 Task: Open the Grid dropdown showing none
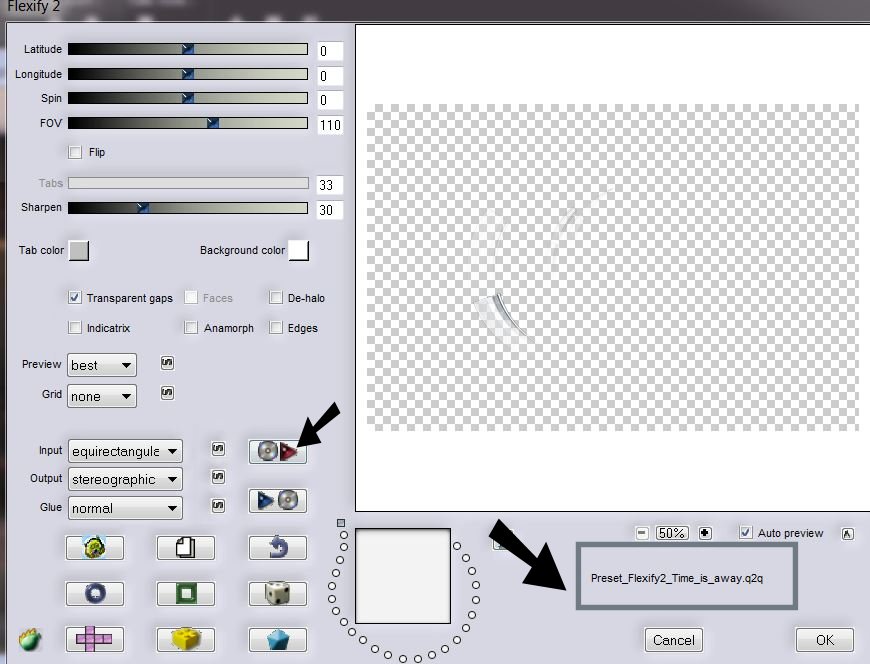click(x=102, y=396)
